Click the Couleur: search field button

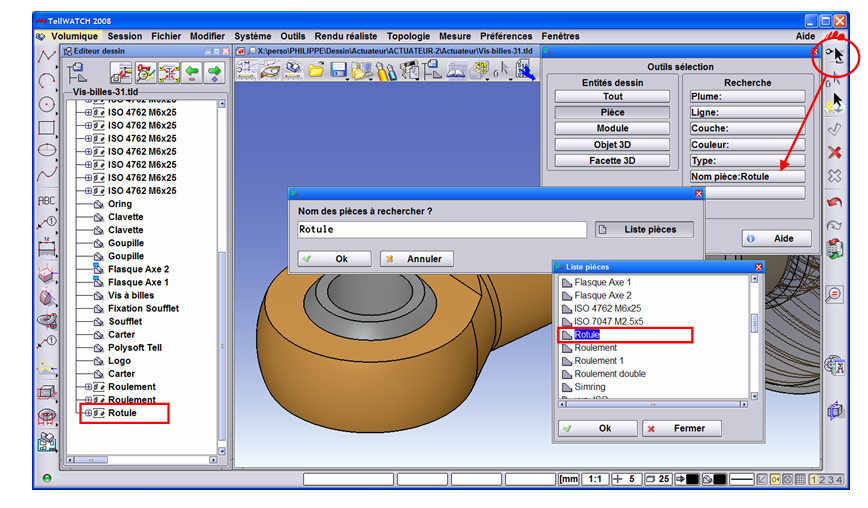pyautogui.click(x=747, y=145)
